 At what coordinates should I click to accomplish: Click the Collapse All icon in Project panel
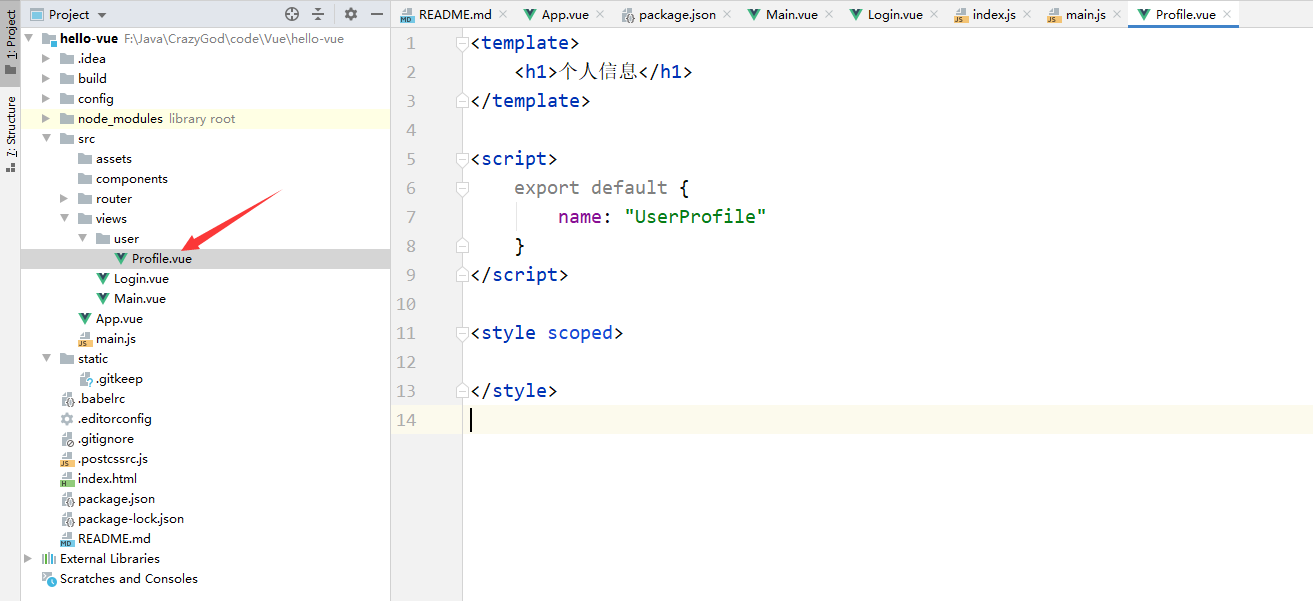318,14
